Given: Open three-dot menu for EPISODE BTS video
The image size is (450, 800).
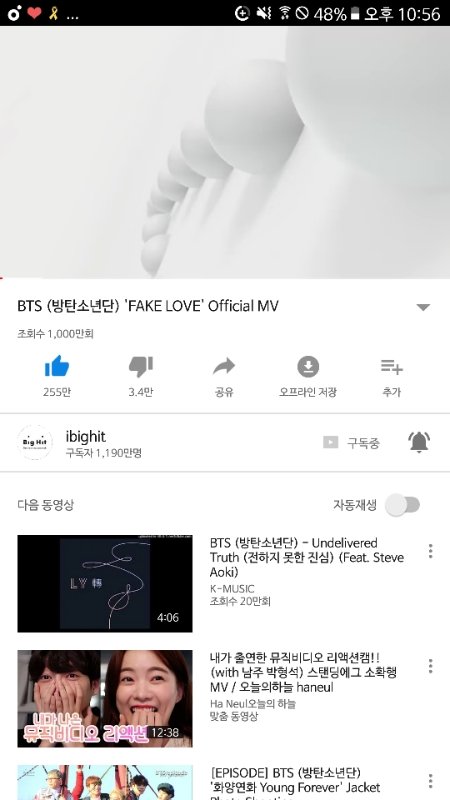Looking at the screenshot, I should click(x=430, y=781).
